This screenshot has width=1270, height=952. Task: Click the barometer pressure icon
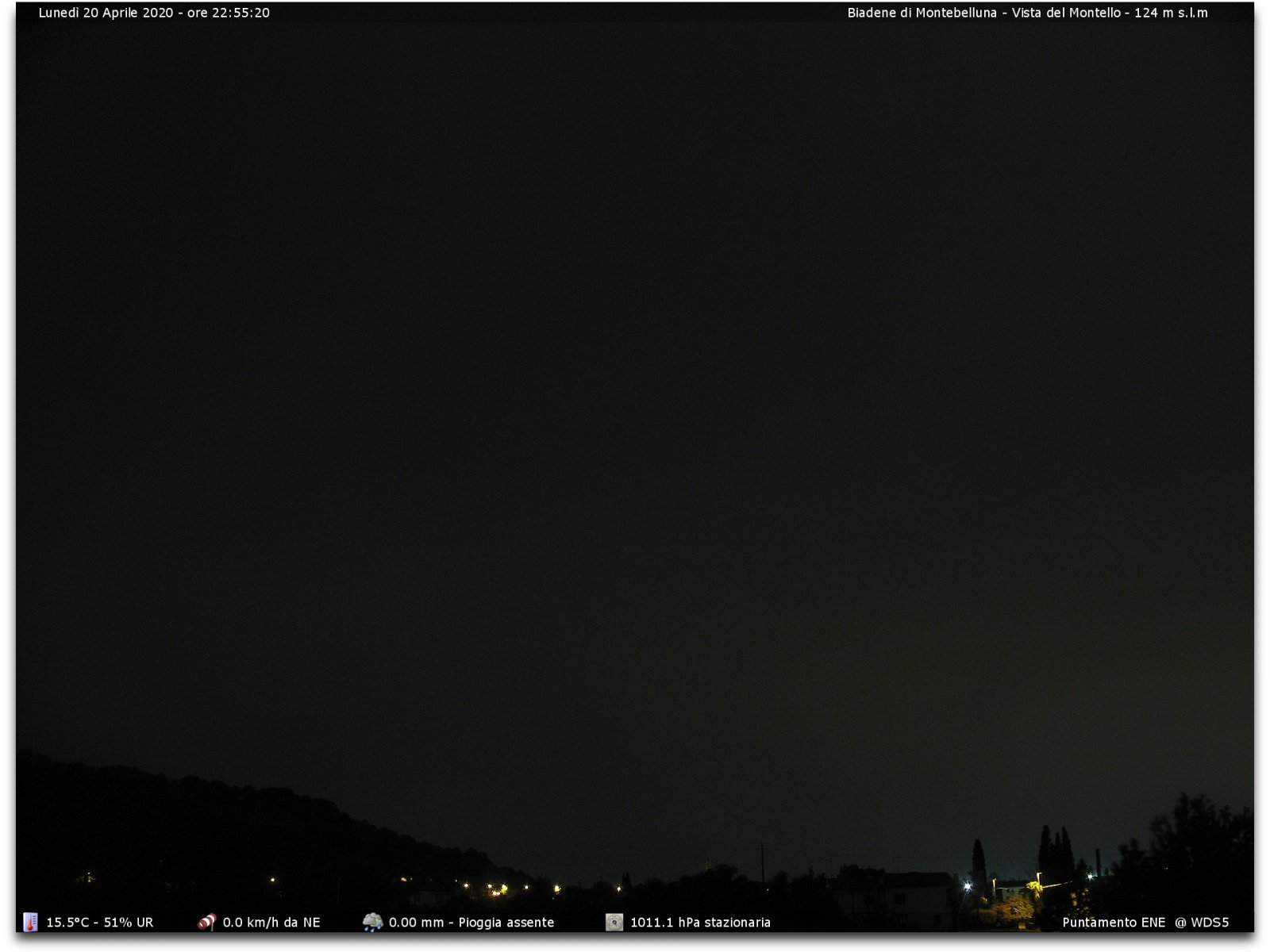[x=614, y=922]
